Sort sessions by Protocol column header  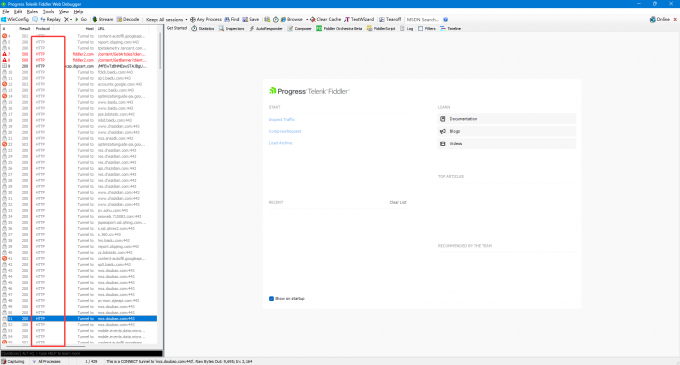click(43, 29)
